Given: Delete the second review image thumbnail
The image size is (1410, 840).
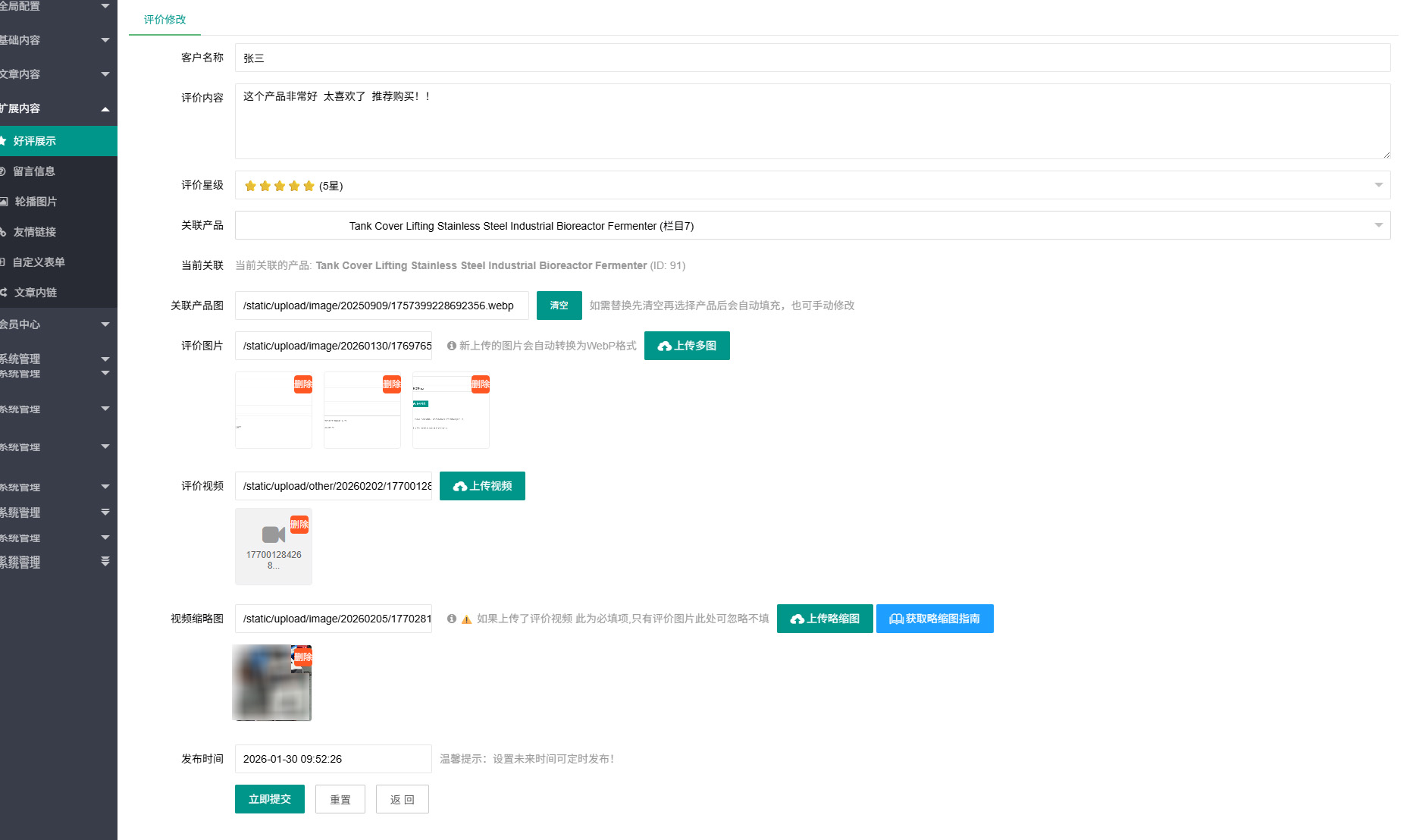Looking at the screenshot, I should [x=391, y=384].
